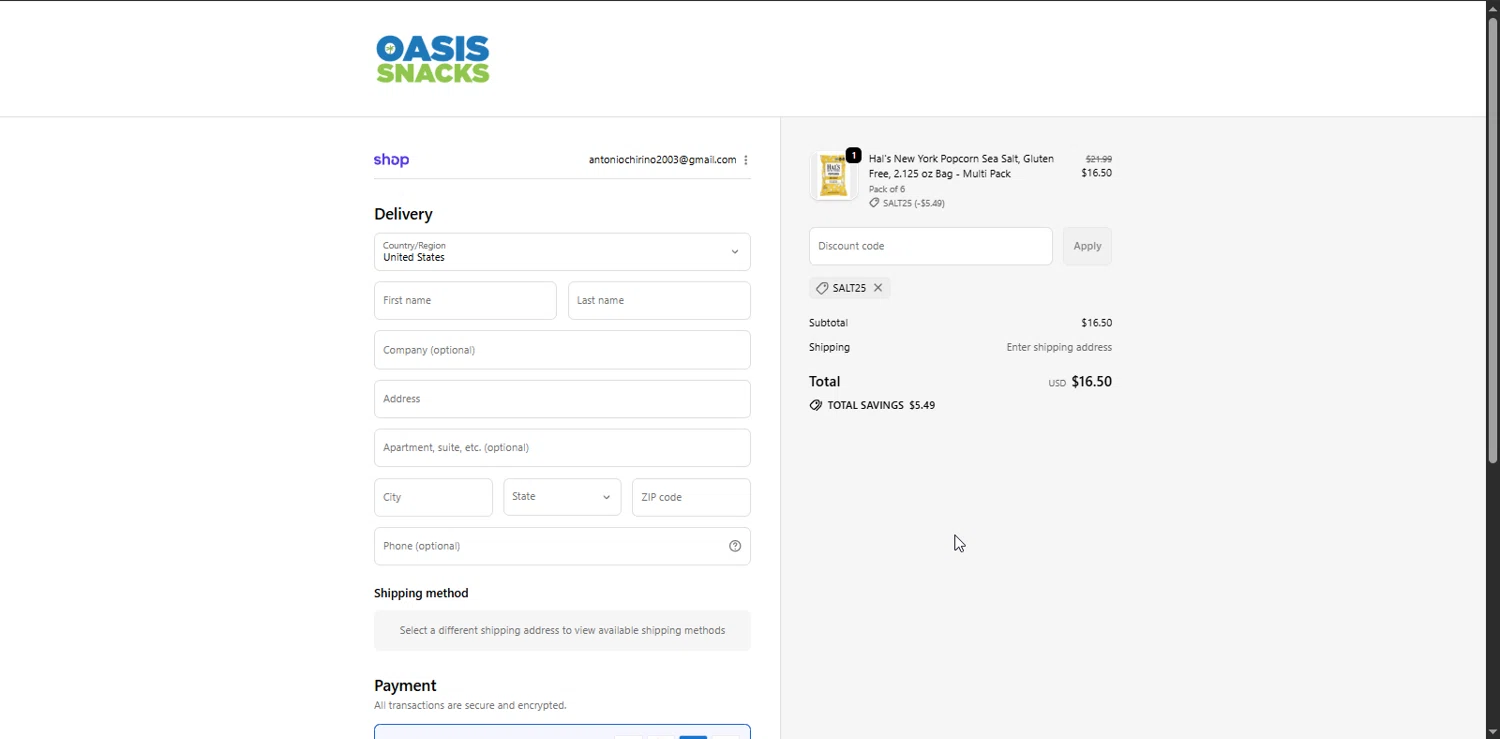Click the TOTAL SAVINGS $5.49 text
Viewport: 1500px width, 739px height.
point(881,406)
